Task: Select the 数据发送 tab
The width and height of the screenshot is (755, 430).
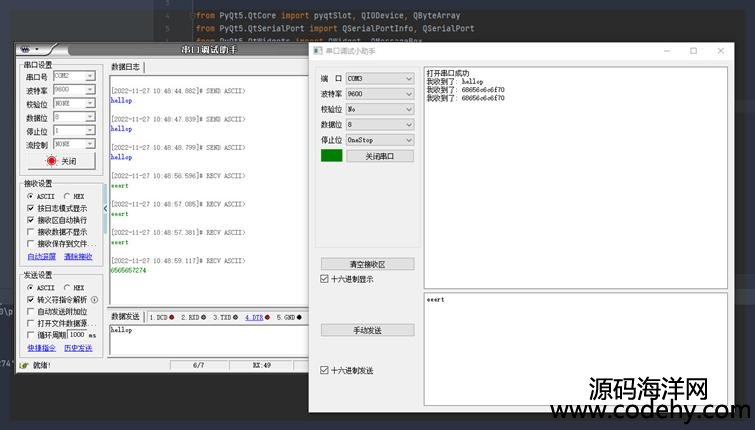Action: click(x=125, y=317)
